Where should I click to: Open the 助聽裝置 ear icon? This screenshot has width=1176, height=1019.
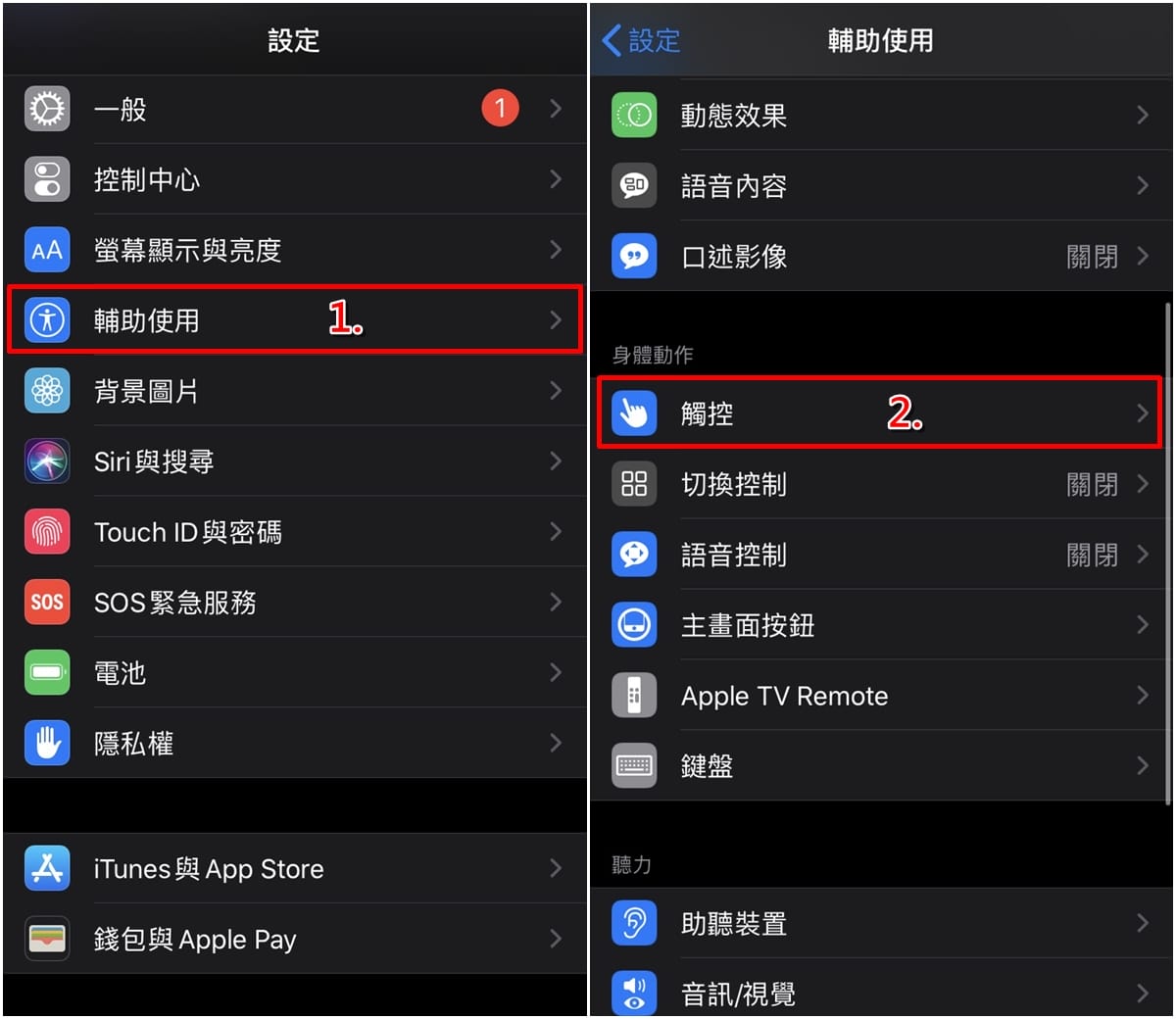point(634,923)
